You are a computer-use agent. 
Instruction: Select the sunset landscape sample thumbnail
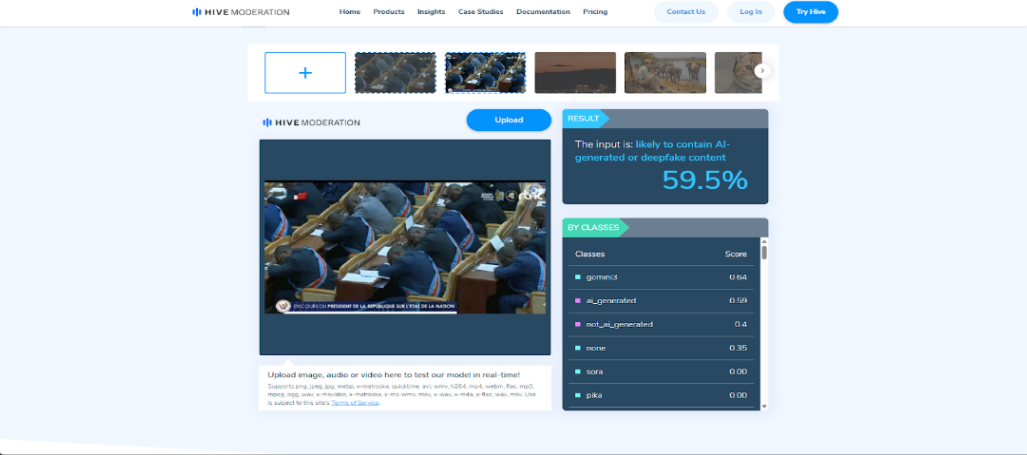[575, 73]
